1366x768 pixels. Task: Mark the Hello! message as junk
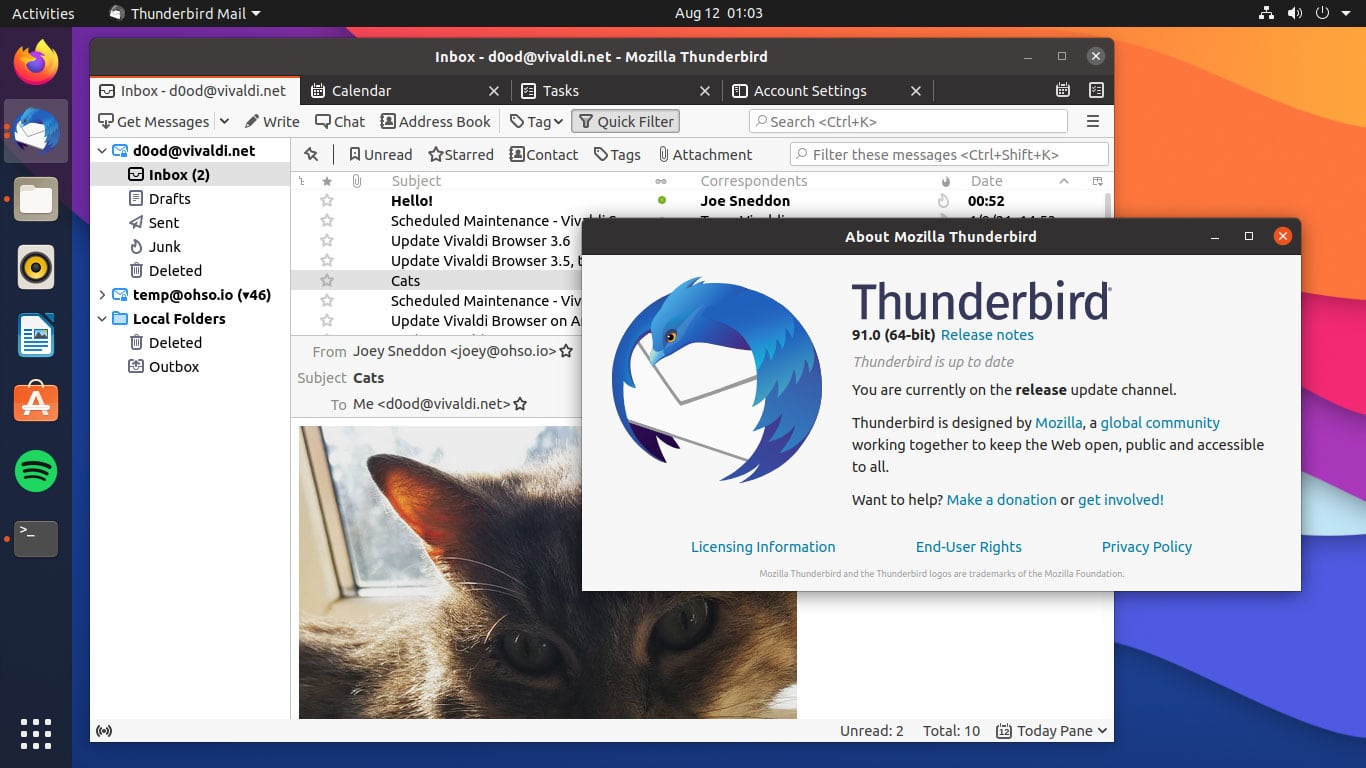coord(942,201)
